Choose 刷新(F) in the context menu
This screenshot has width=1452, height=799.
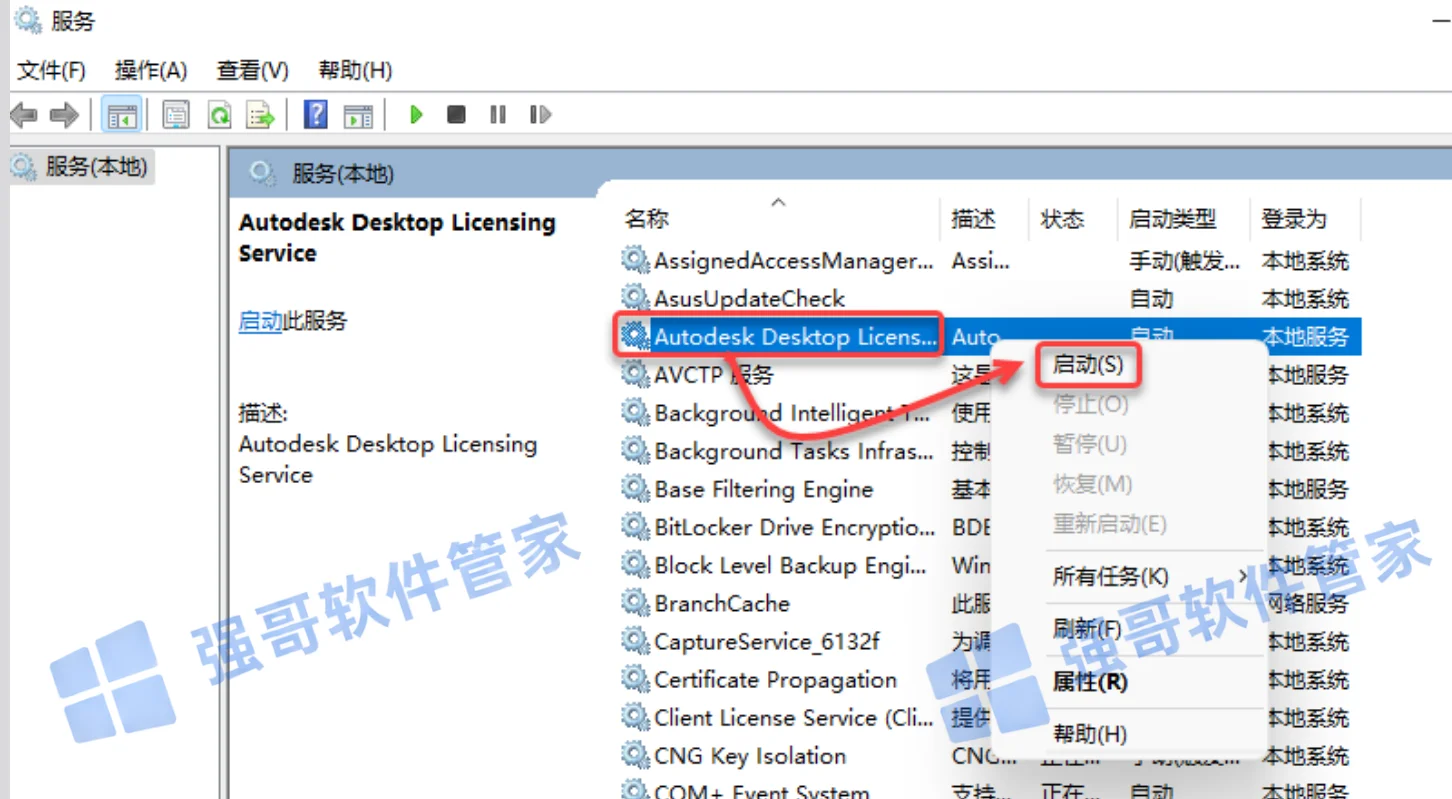pos(1087,629)
